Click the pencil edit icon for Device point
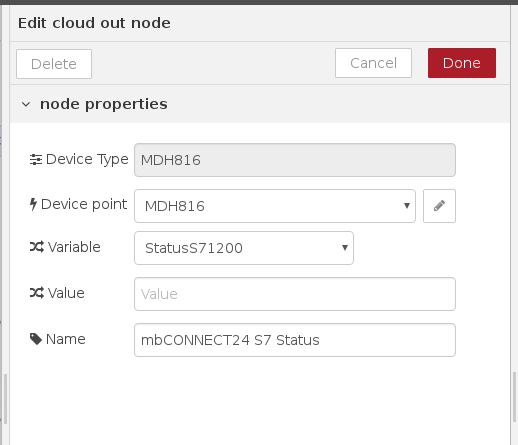Image resolution: width=518 pixels, height=445 pixels. (439, 206)
